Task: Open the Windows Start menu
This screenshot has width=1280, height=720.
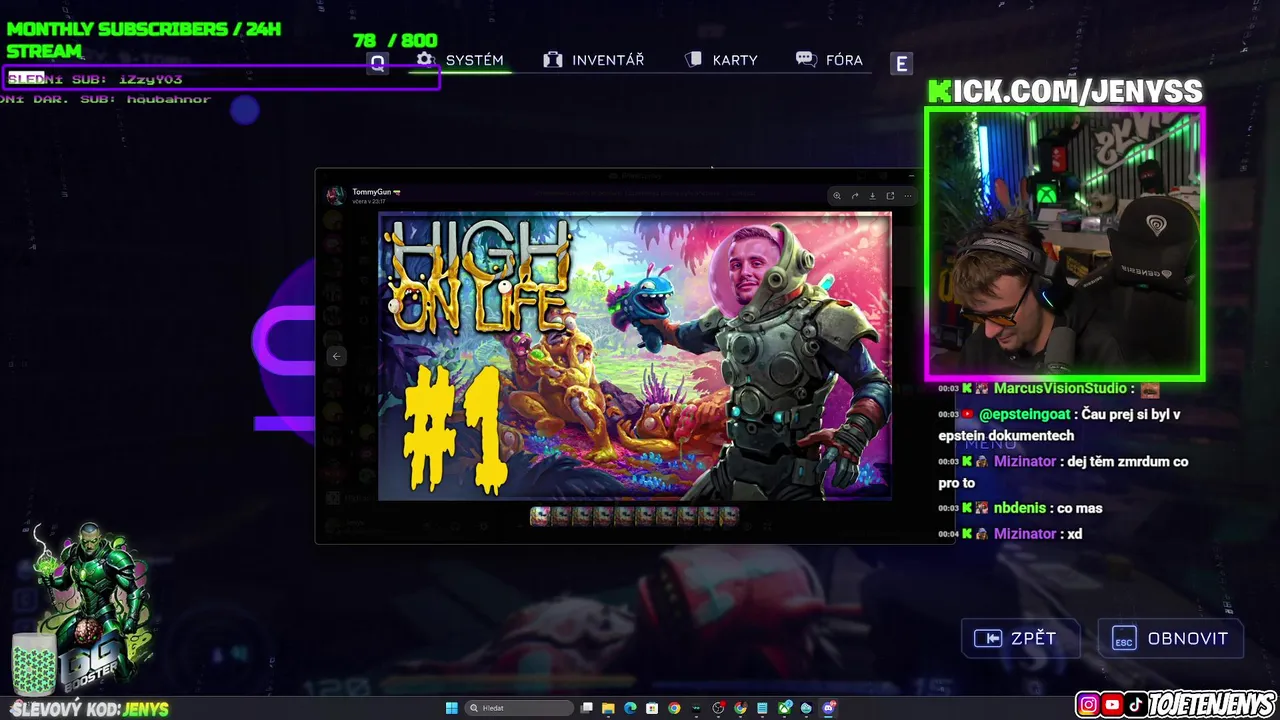Action: click(452, 708)
